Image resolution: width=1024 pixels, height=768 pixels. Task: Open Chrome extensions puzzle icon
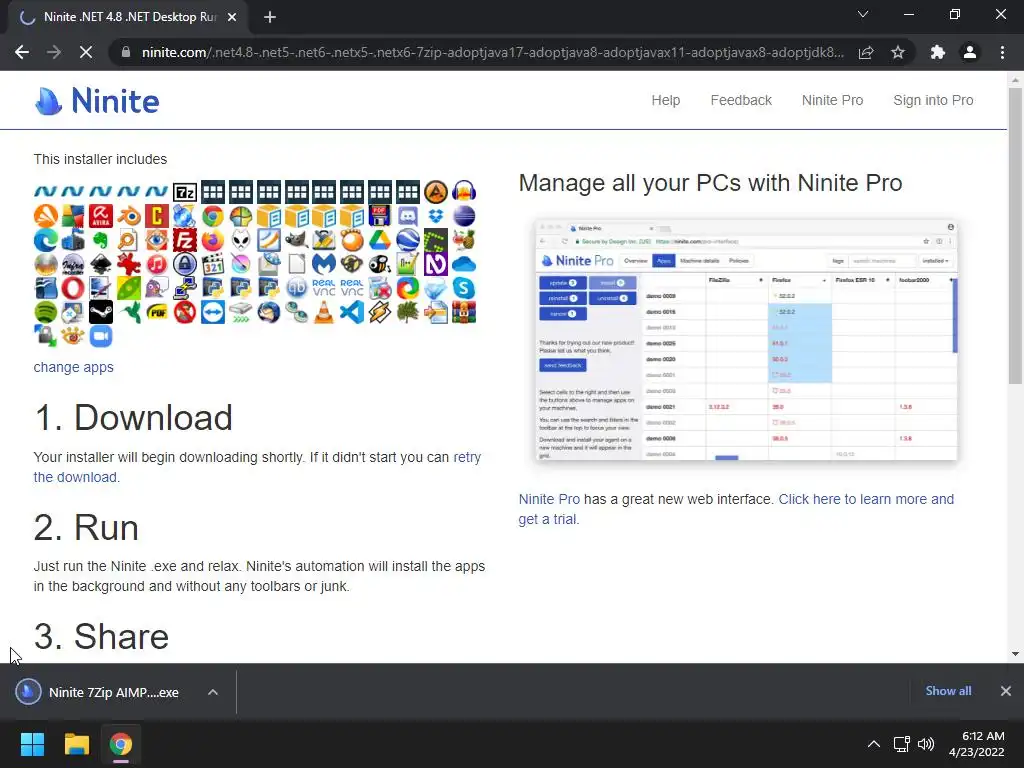click(x=938, y=52)
